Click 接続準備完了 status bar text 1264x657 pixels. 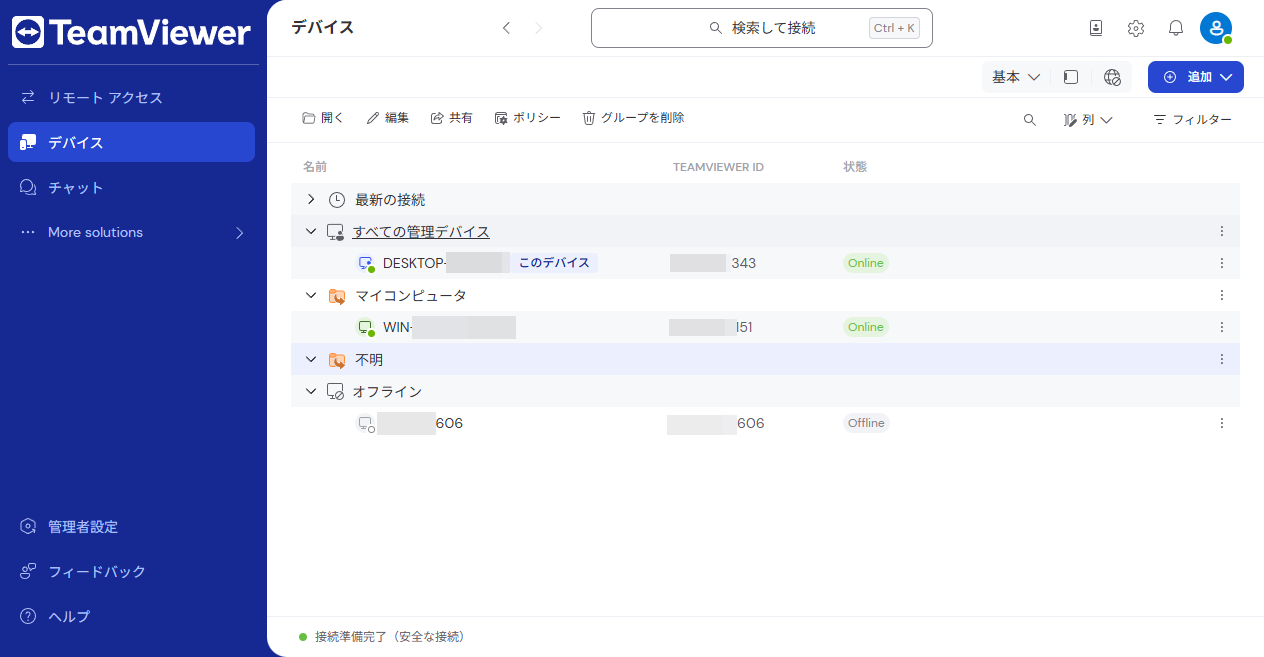[389, 637]
